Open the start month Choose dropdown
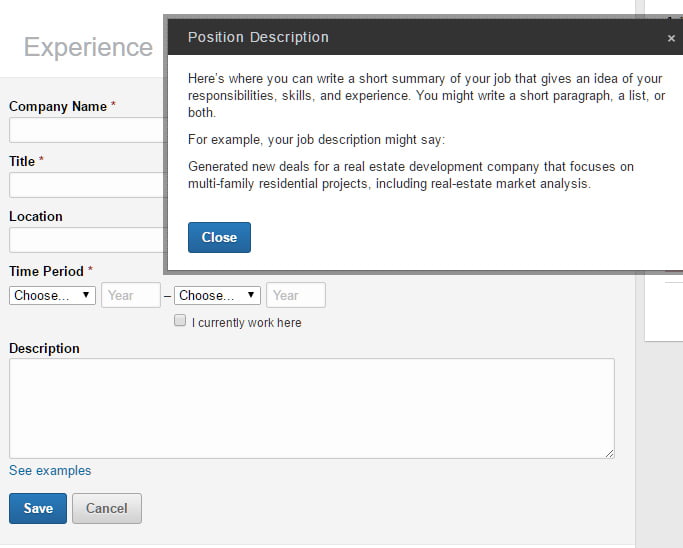 (x=52, y=295)
